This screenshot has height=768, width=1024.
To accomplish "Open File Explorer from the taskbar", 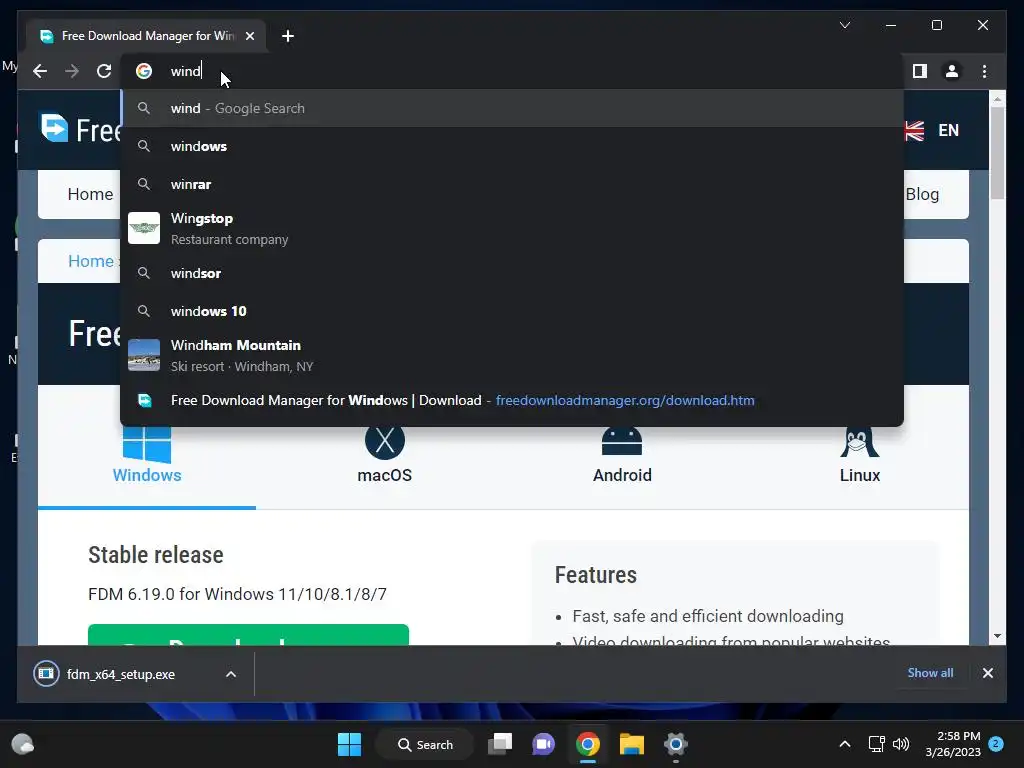I will tap(632, 744).
